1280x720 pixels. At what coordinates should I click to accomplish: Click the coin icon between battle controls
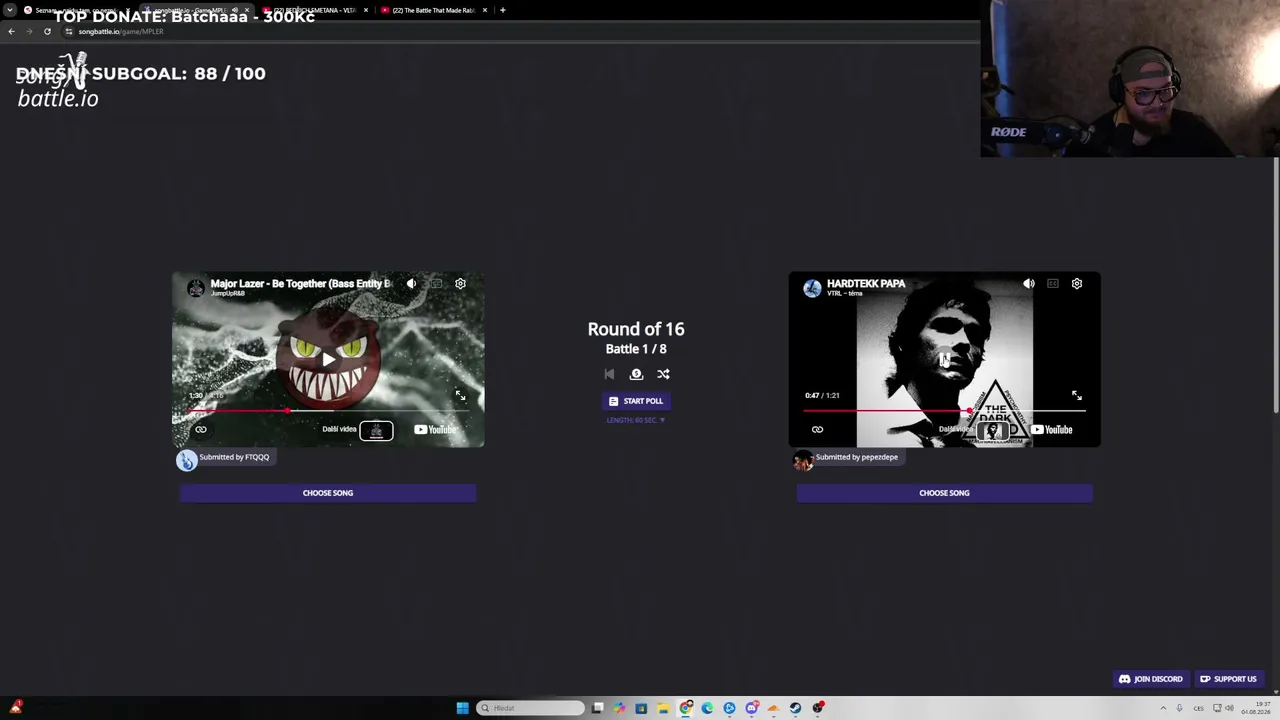636,374
